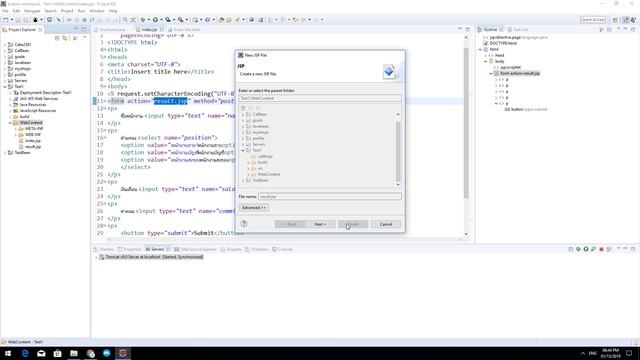Click the Save toolbar icon

18,20
